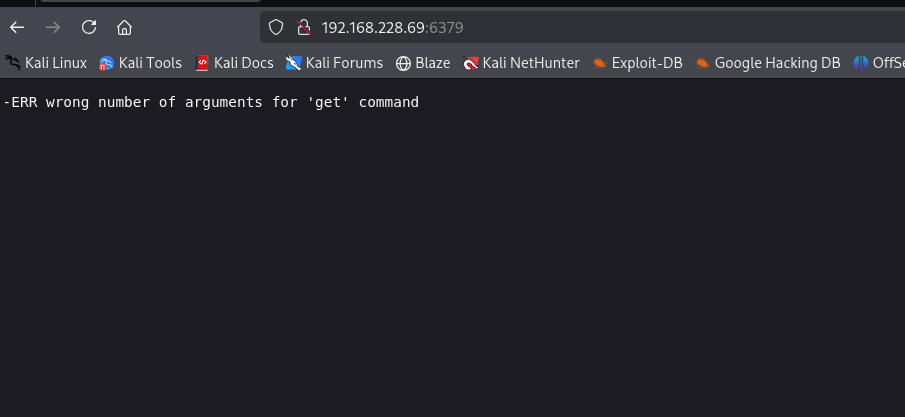Open the Kali Tools bookmark

point(140,63)
